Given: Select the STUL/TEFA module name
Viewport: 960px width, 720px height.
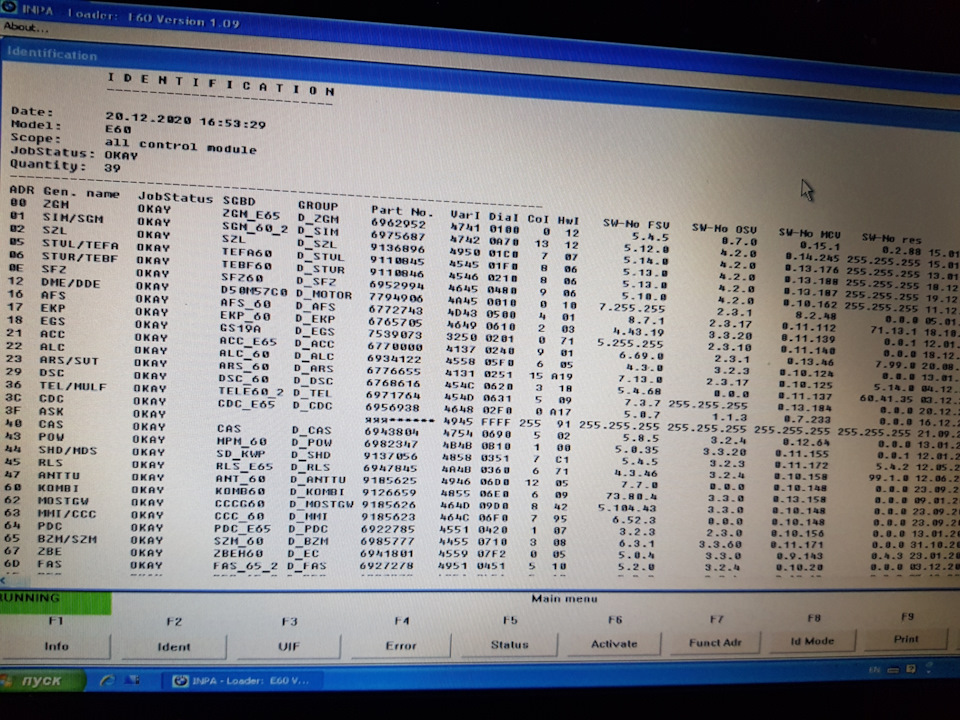Looking at the screenshot, I should pyautogui.click(x=80, y=245).
